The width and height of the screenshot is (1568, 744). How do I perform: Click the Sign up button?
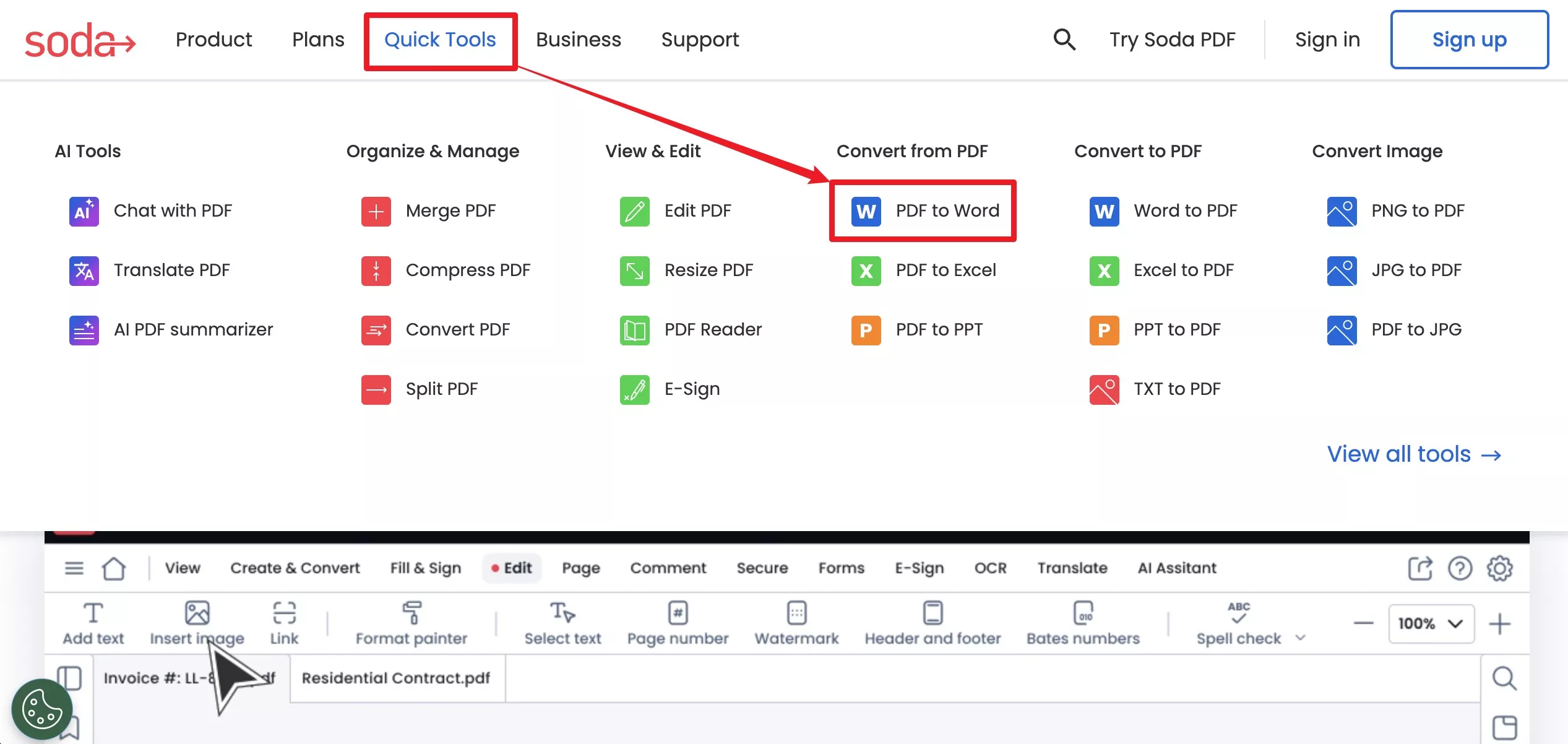[x=1470, y=40]
